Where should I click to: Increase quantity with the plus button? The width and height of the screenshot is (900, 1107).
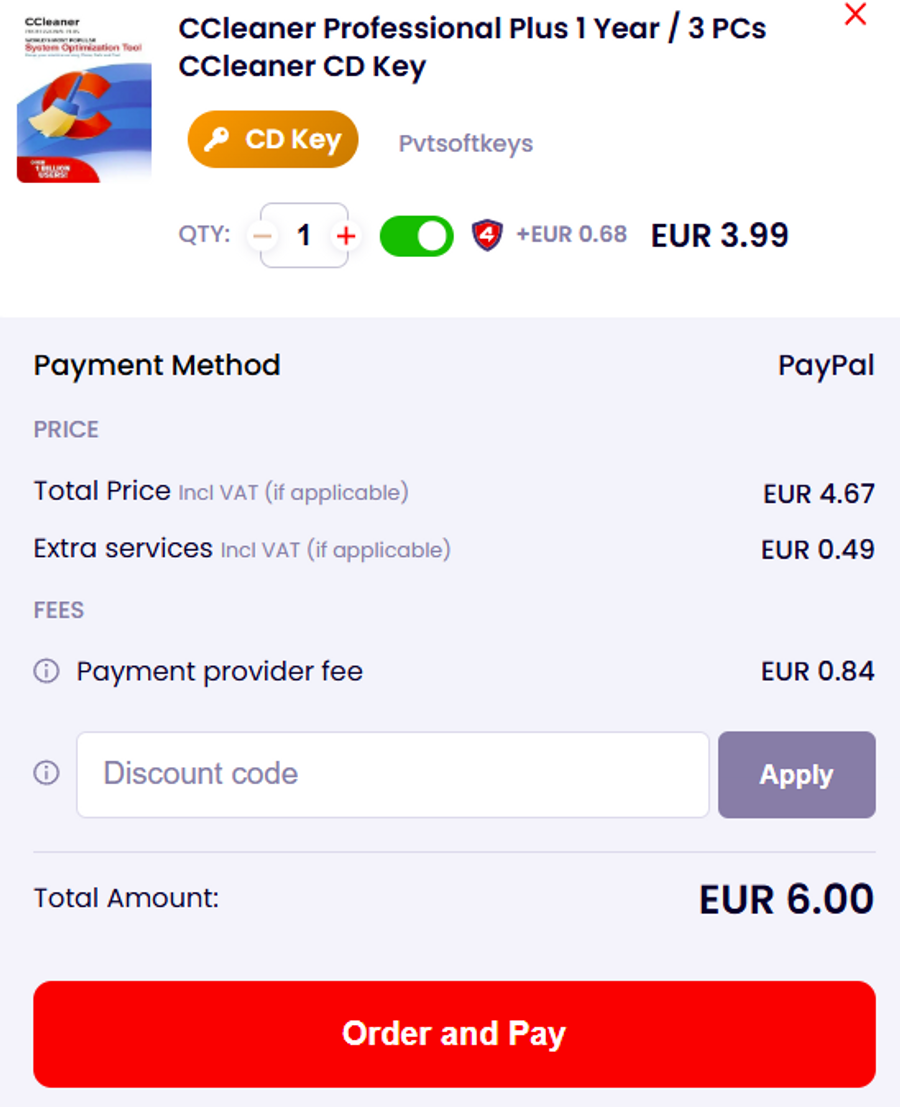pos(346,236)
